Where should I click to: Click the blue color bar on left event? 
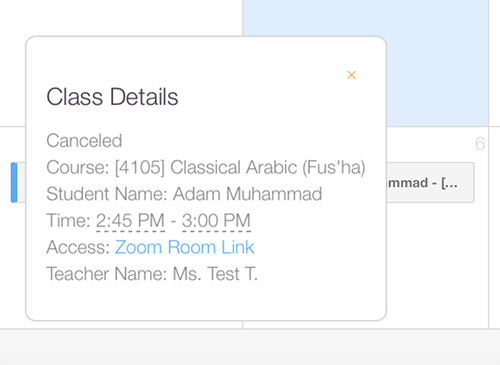coord(14,182)
